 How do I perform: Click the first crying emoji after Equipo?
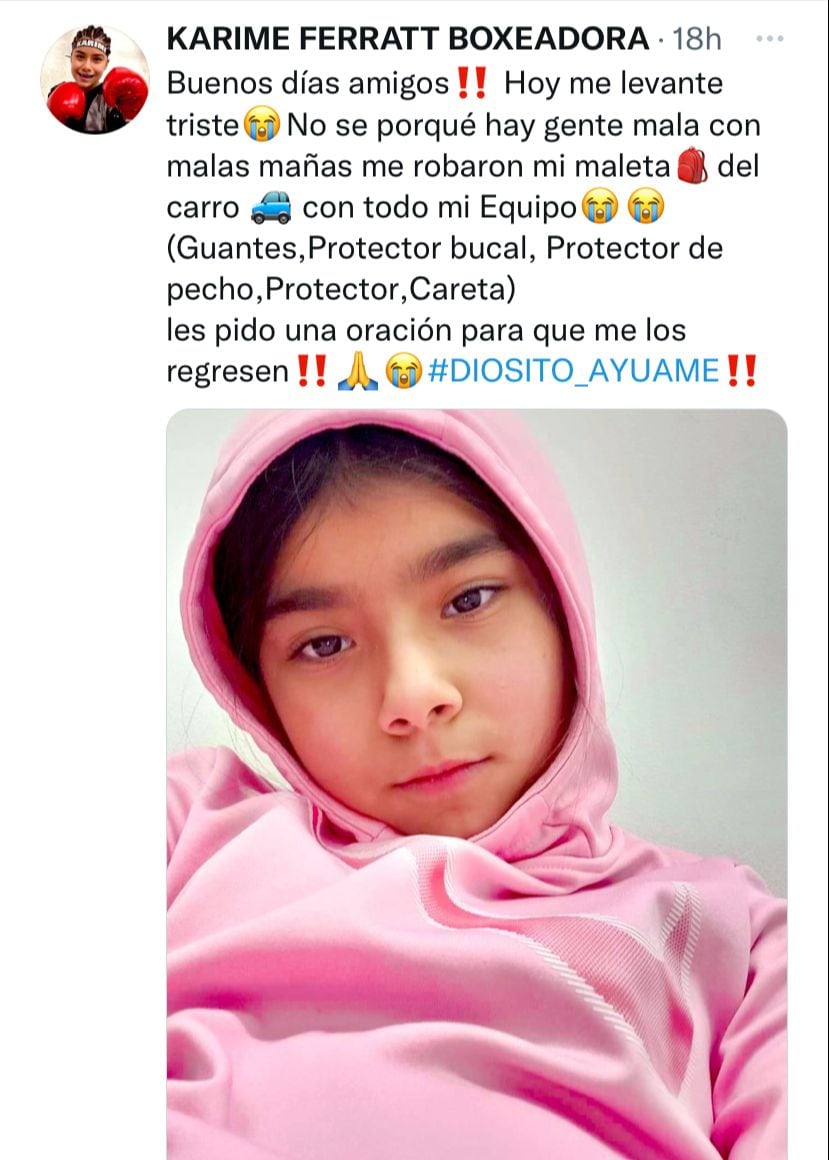click(600, 207)
